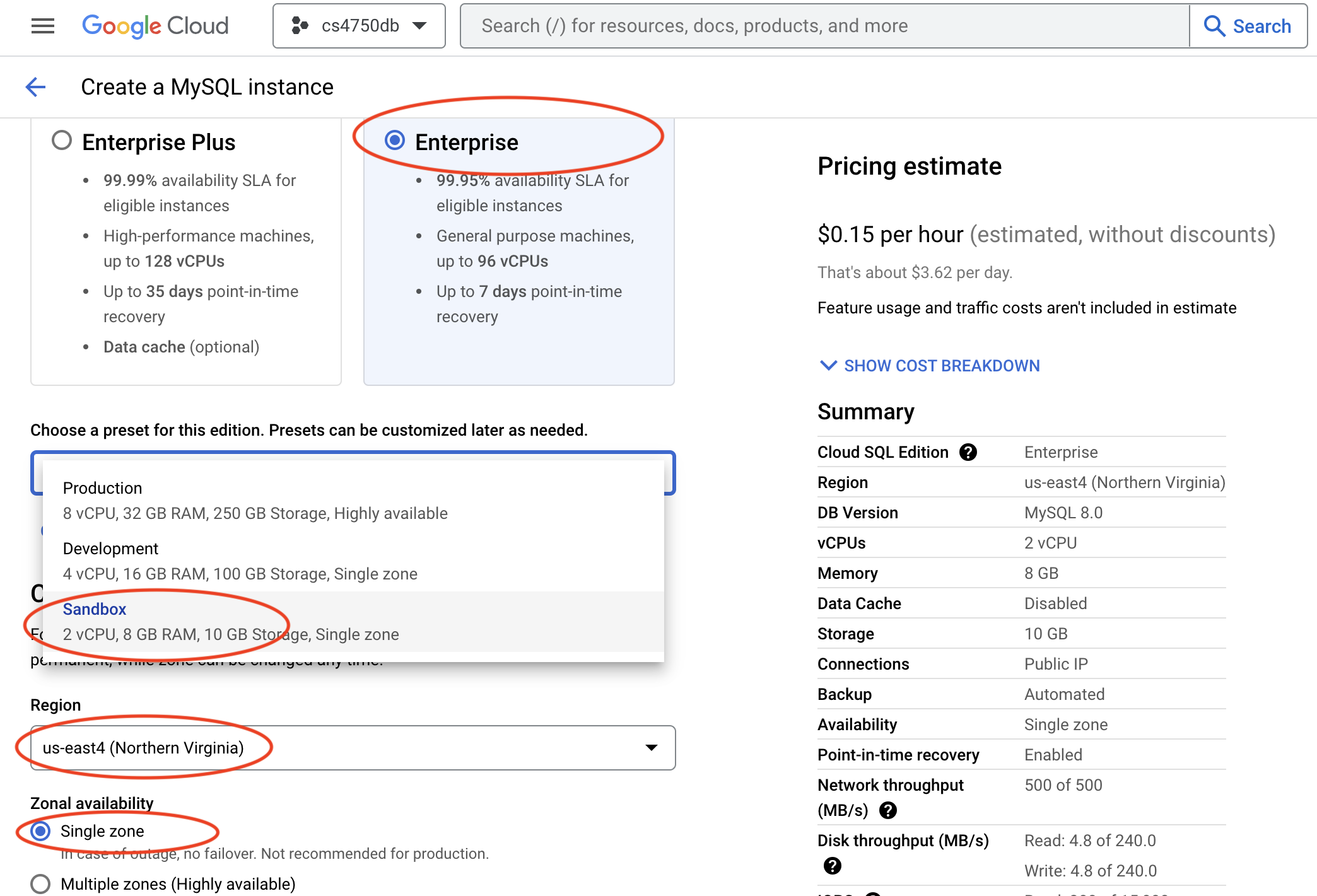Click the Enterprise Plus card title
The height and width of the screenshot is (896, 1317).
click(159, 143)
